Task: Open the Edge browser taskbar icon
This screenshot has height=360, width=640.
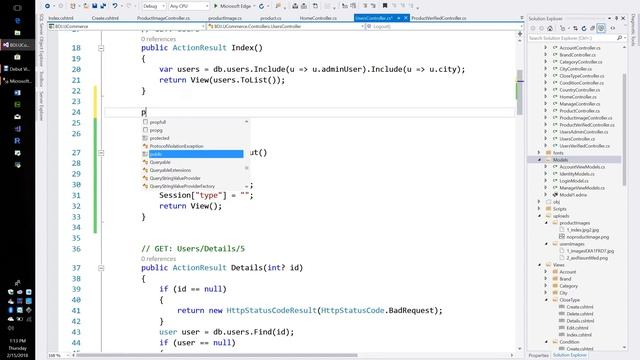Action: [x=17, y=20]
